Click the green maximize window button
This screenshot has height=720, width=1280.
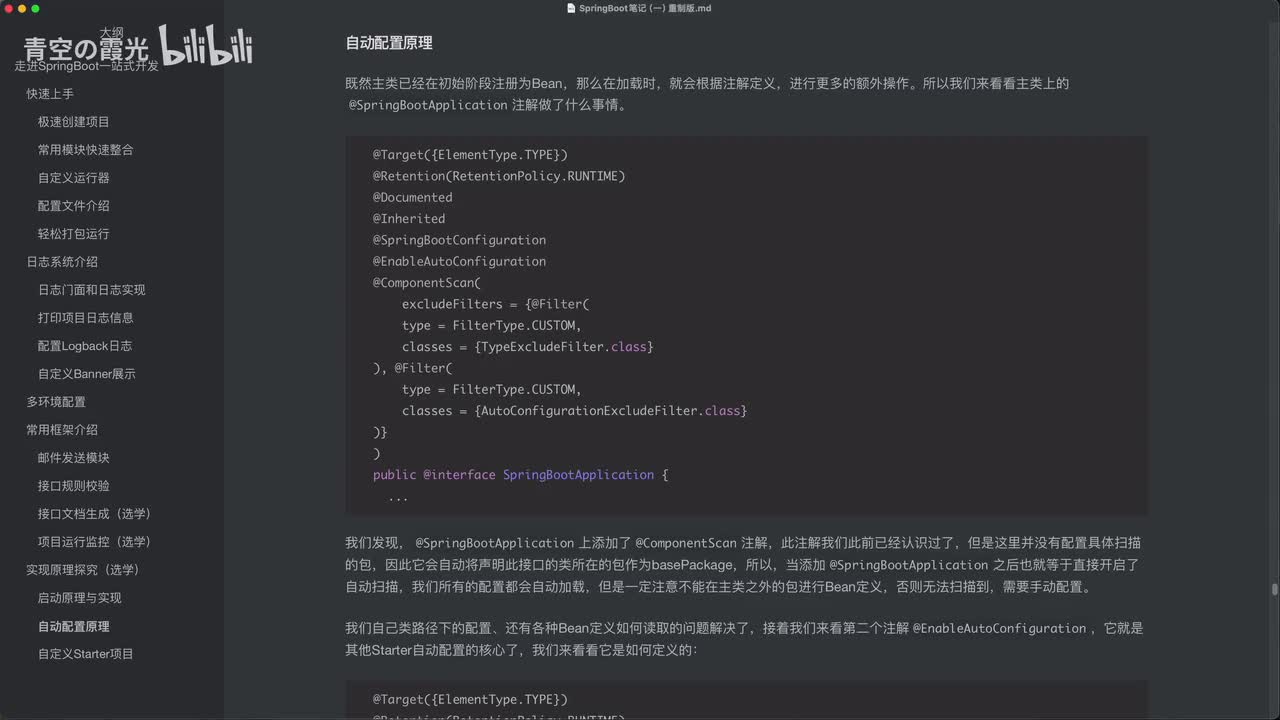click(x=36, y=8)
